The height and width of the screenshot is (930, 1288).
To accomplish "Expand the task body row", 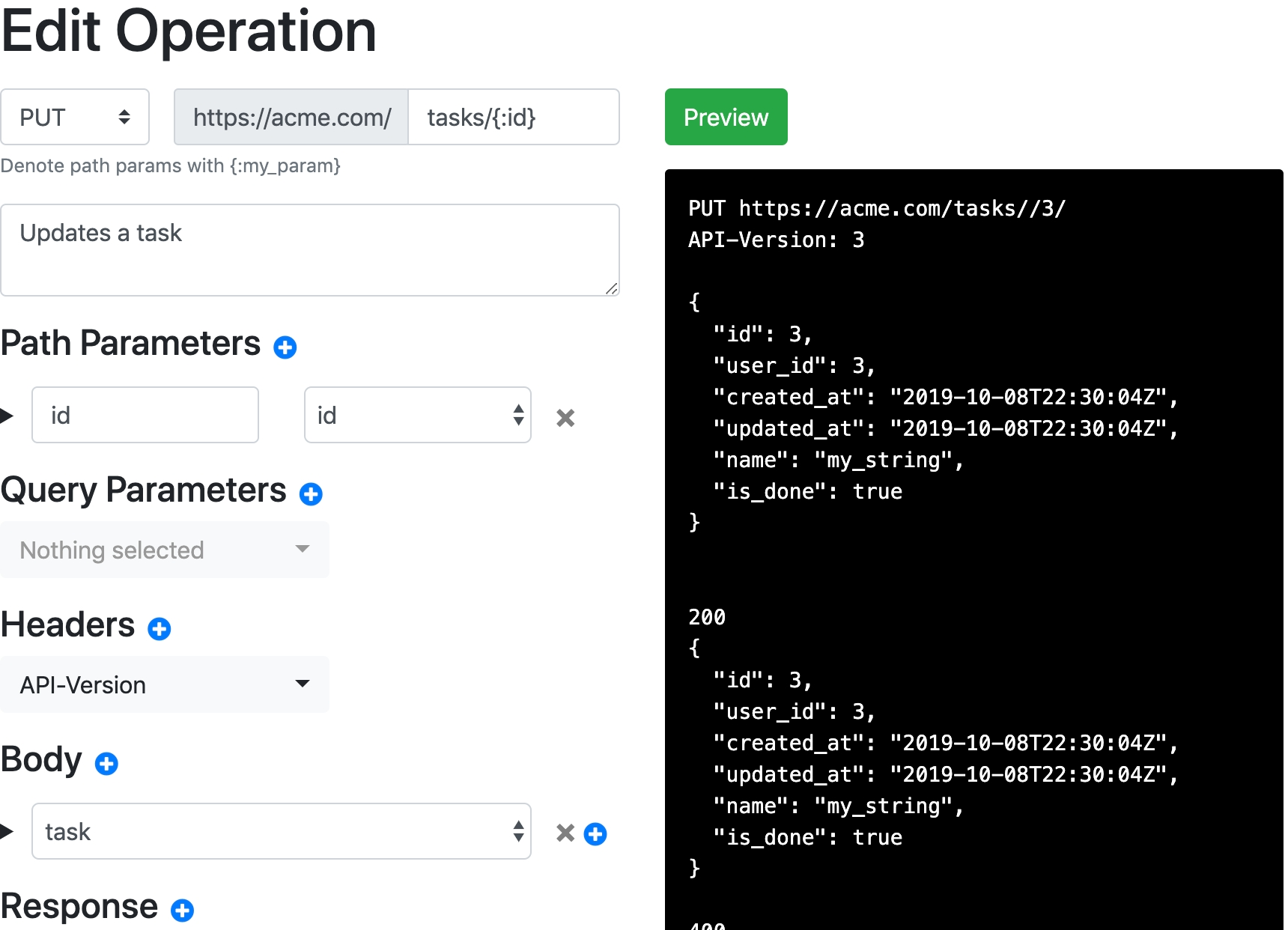I will [x=7, y=831].
